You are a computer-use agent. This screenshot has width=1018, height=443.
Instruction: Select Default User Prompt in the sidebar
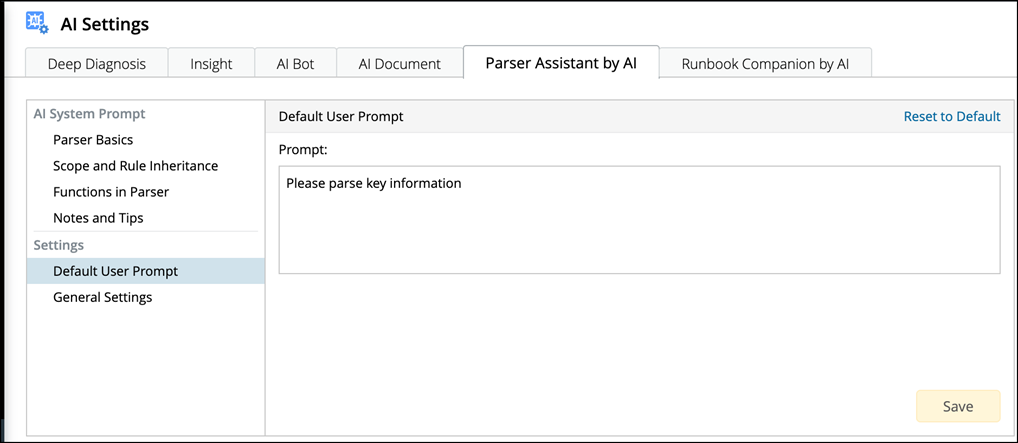point(115,271)
